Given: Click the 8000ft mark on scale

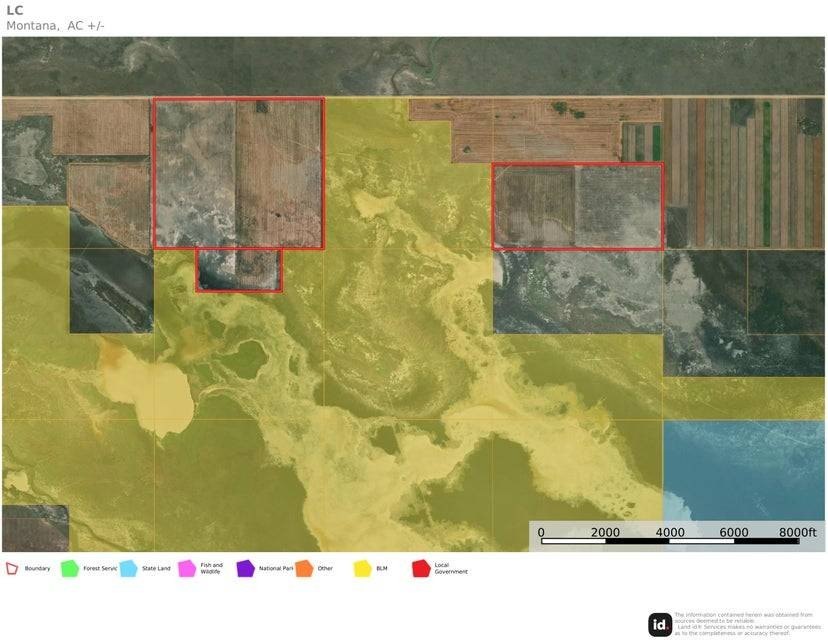Looking at the screenshot, I should coord(797,532).
